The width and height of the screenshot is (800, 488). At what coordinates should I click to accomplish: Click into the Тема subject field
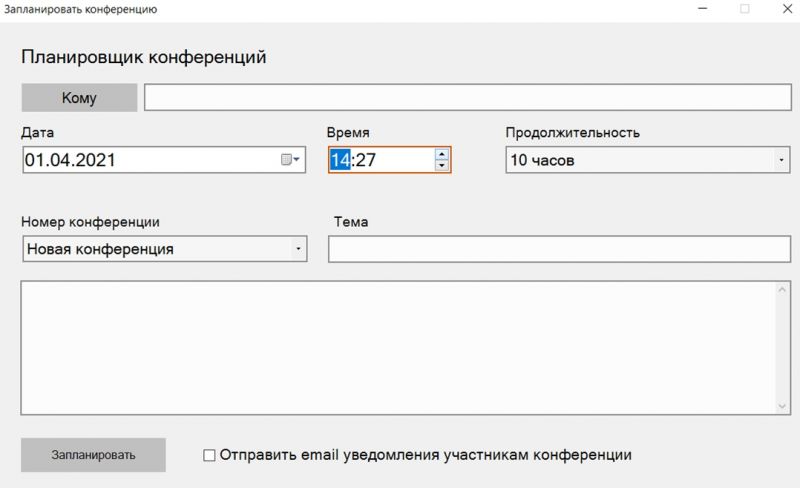(559, 249)
